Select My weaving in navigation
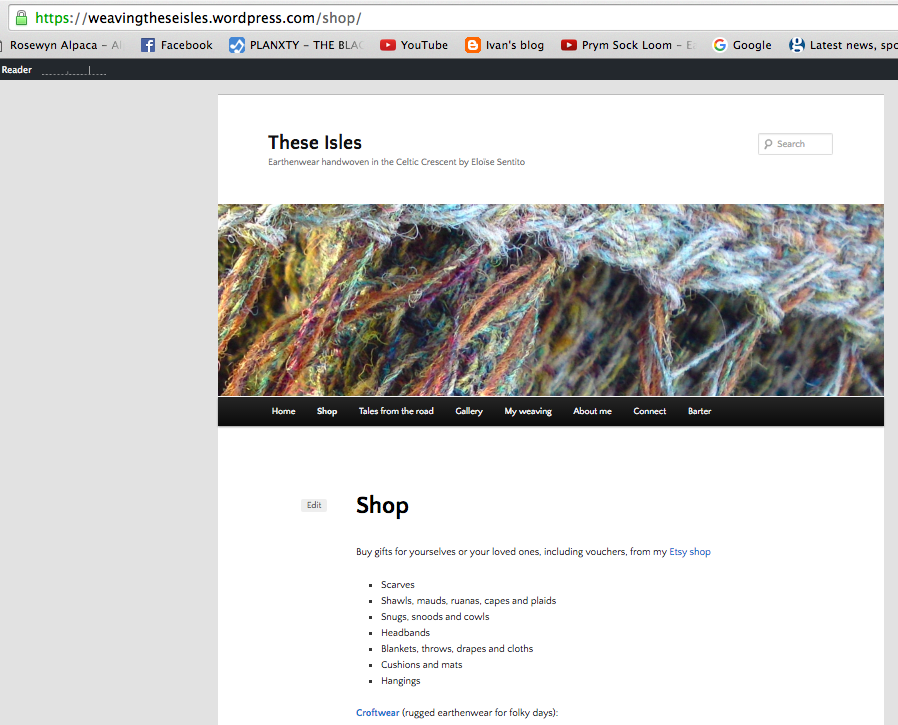The width and height of the screenshot is (898, 725). point(528,411)
